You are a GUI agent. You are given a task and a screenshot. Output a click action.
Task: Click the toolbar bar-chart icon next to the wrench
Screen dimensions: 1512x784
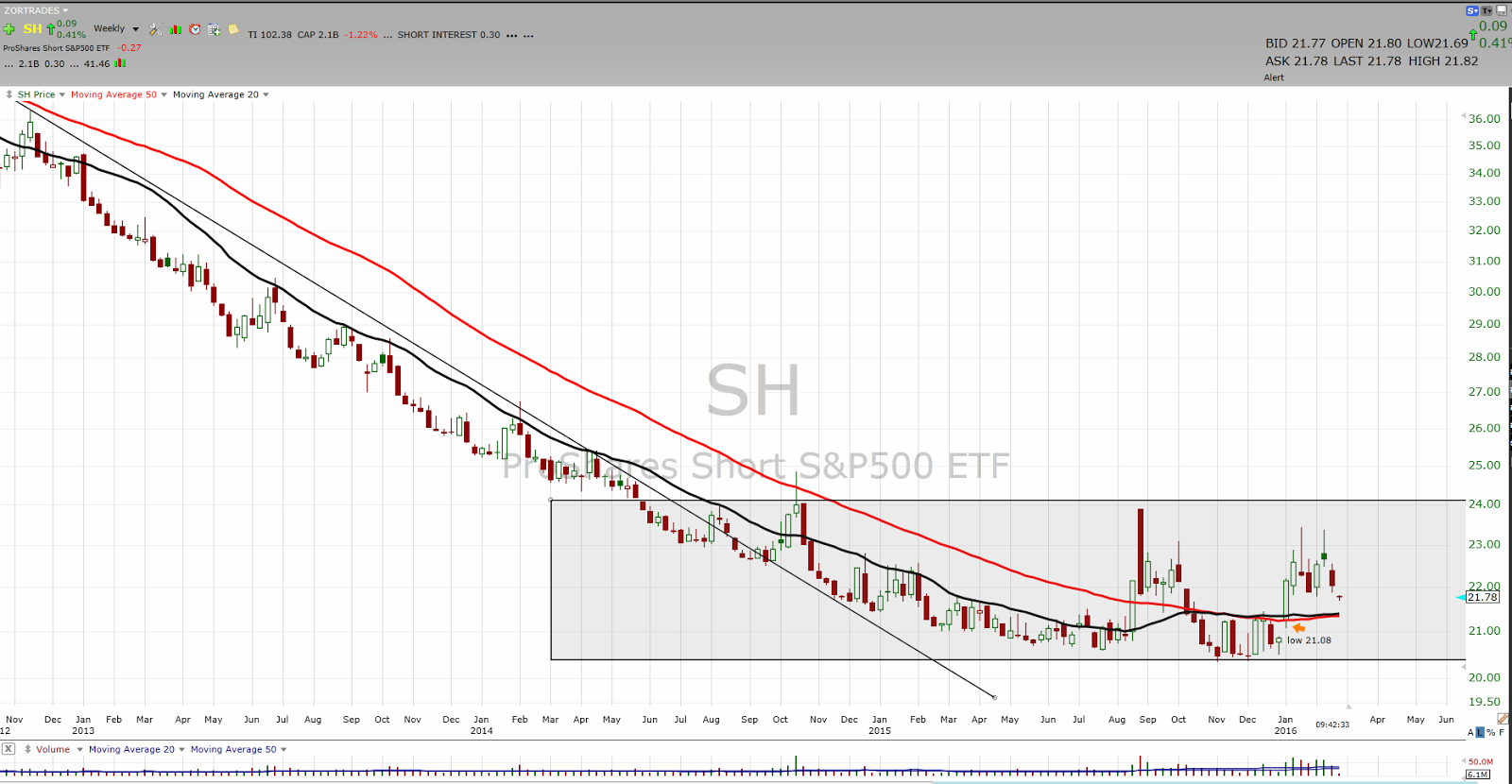175,29
